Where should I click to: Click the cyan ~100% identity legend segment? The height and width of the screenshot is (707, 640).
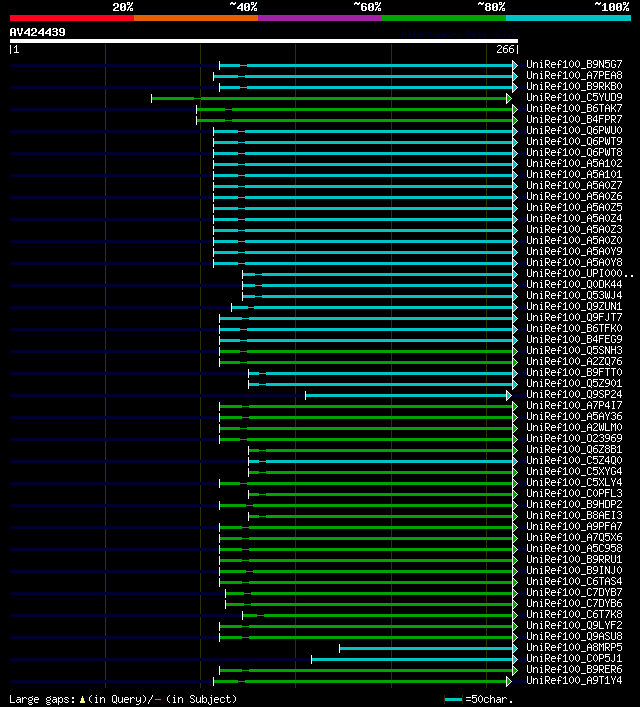click(x=568, y=18)
